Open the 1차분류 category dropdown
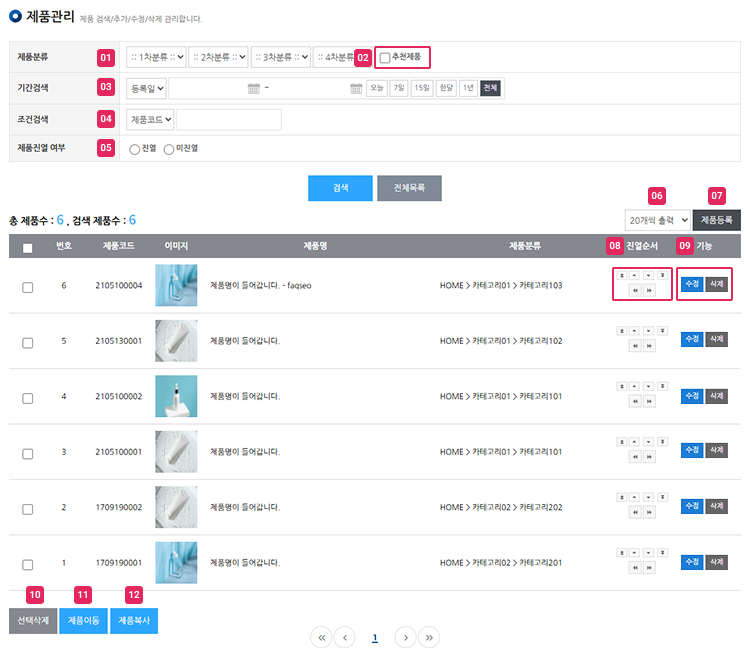Screen dimensions: 750x658 (156, 57)
